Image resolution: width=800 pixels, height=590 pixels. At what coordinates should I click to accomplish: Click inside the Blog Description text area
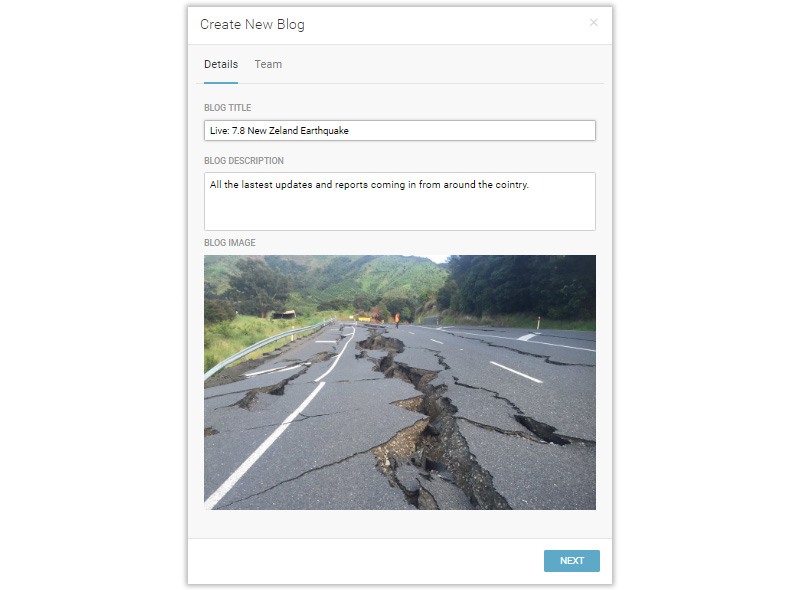coord(400,201)
